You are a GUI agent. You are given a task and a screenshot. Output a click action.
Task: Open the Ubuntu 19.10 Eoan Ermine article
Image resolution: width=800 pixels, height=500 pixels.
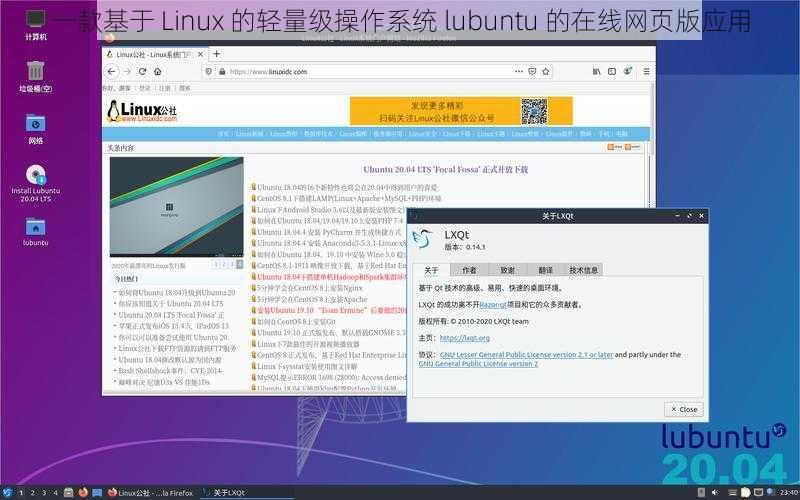pos(332,310)
